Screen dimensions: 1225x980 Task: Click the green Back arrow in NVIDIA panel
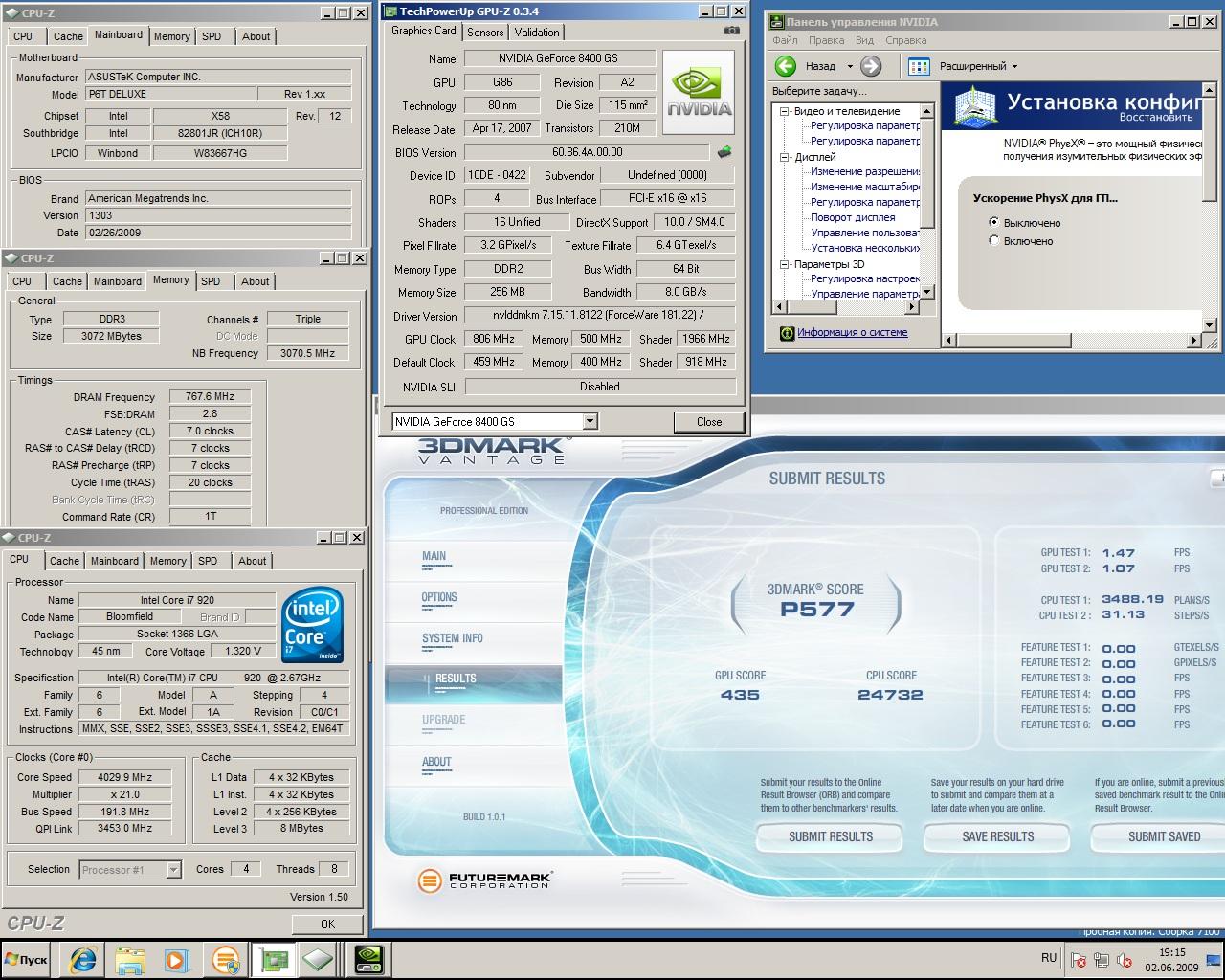point(786,66)
